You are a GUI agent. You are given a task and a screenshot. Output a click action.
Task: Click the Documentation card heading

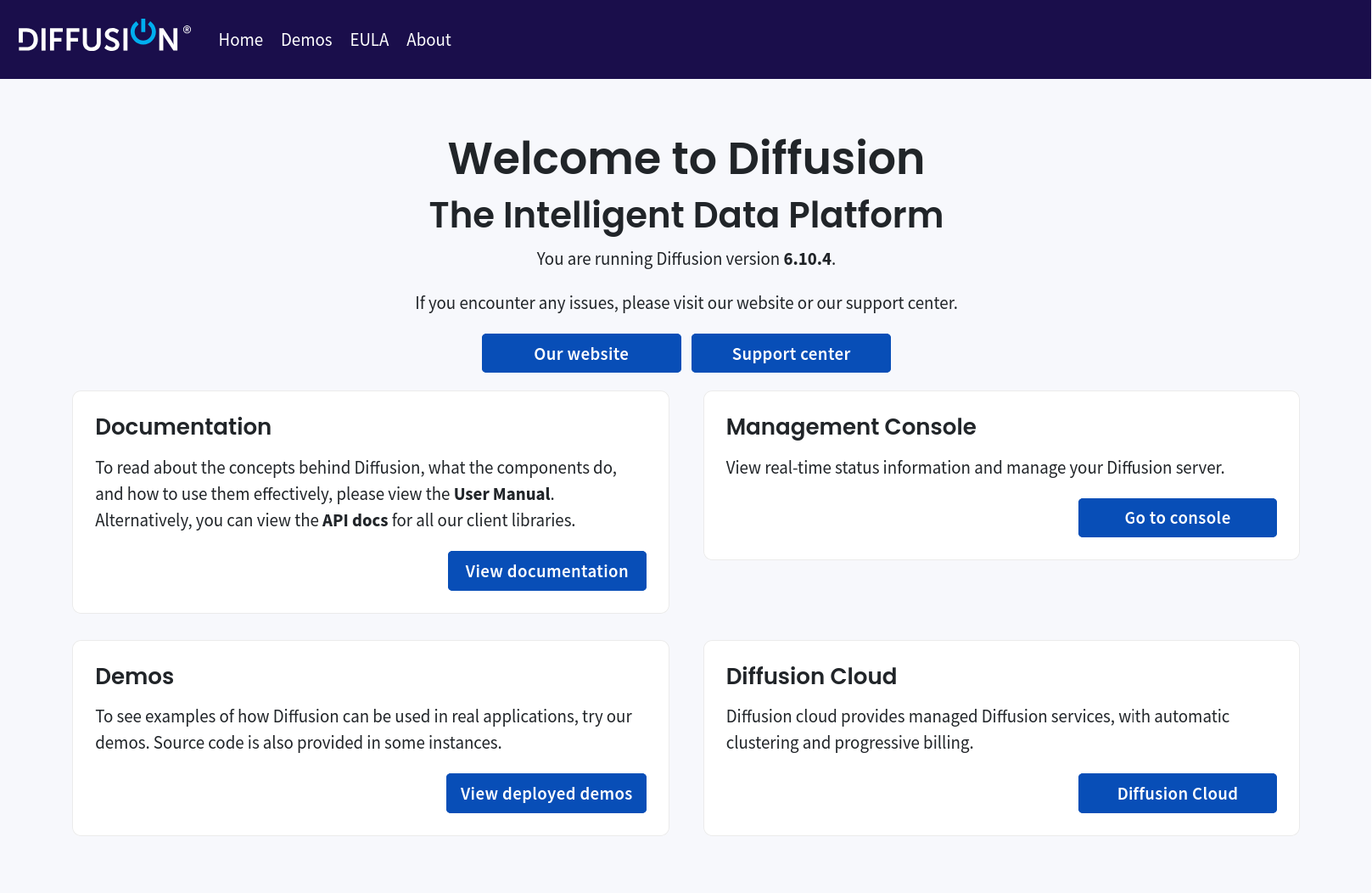(x=183, y=427)
